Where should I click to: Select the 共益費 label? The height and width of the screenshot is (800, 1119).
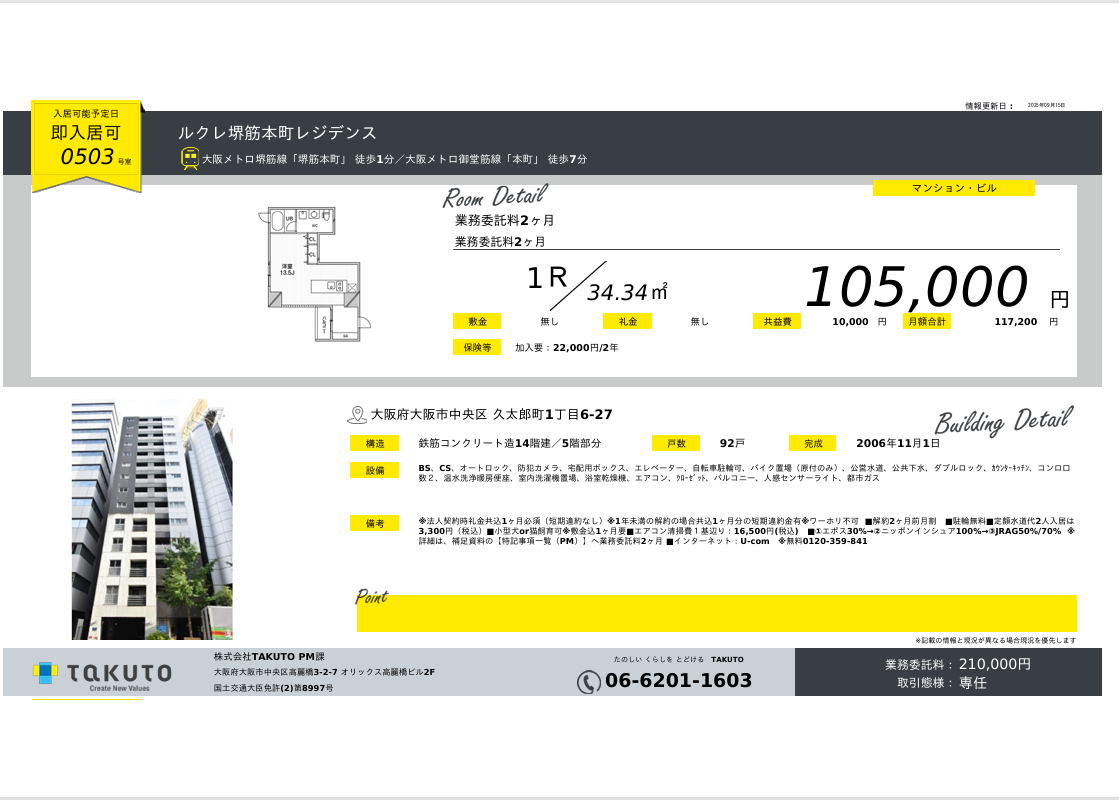(777, 321)
